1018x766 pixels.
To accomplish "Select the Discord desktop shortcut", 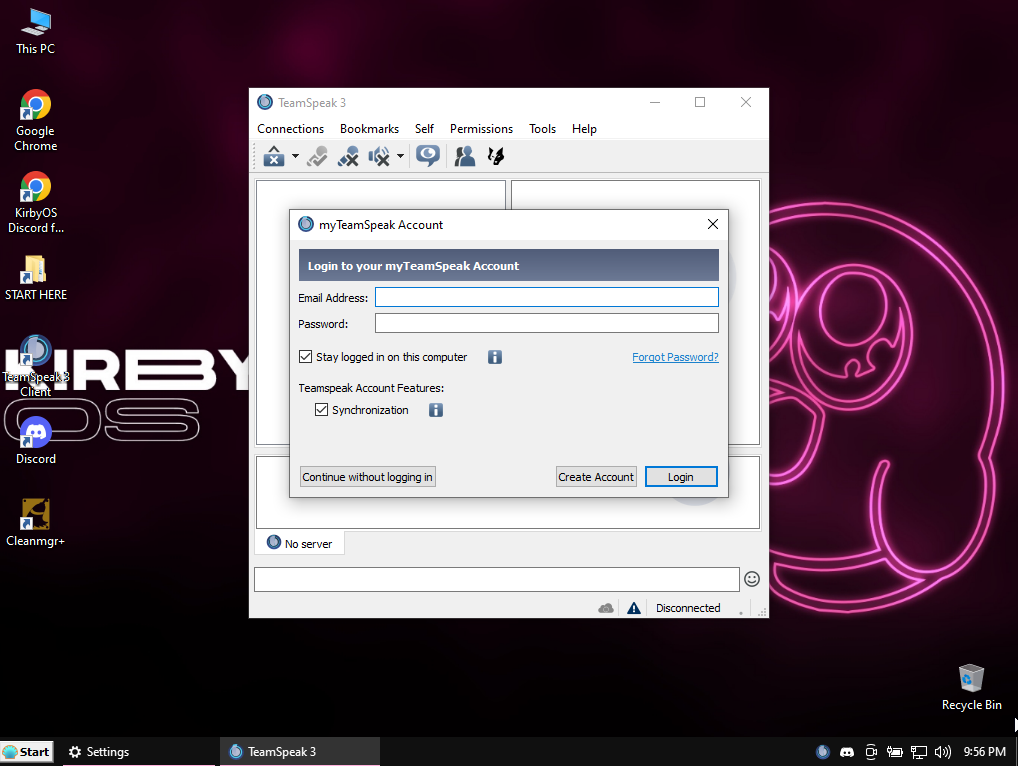I will (x=36, y=441).
